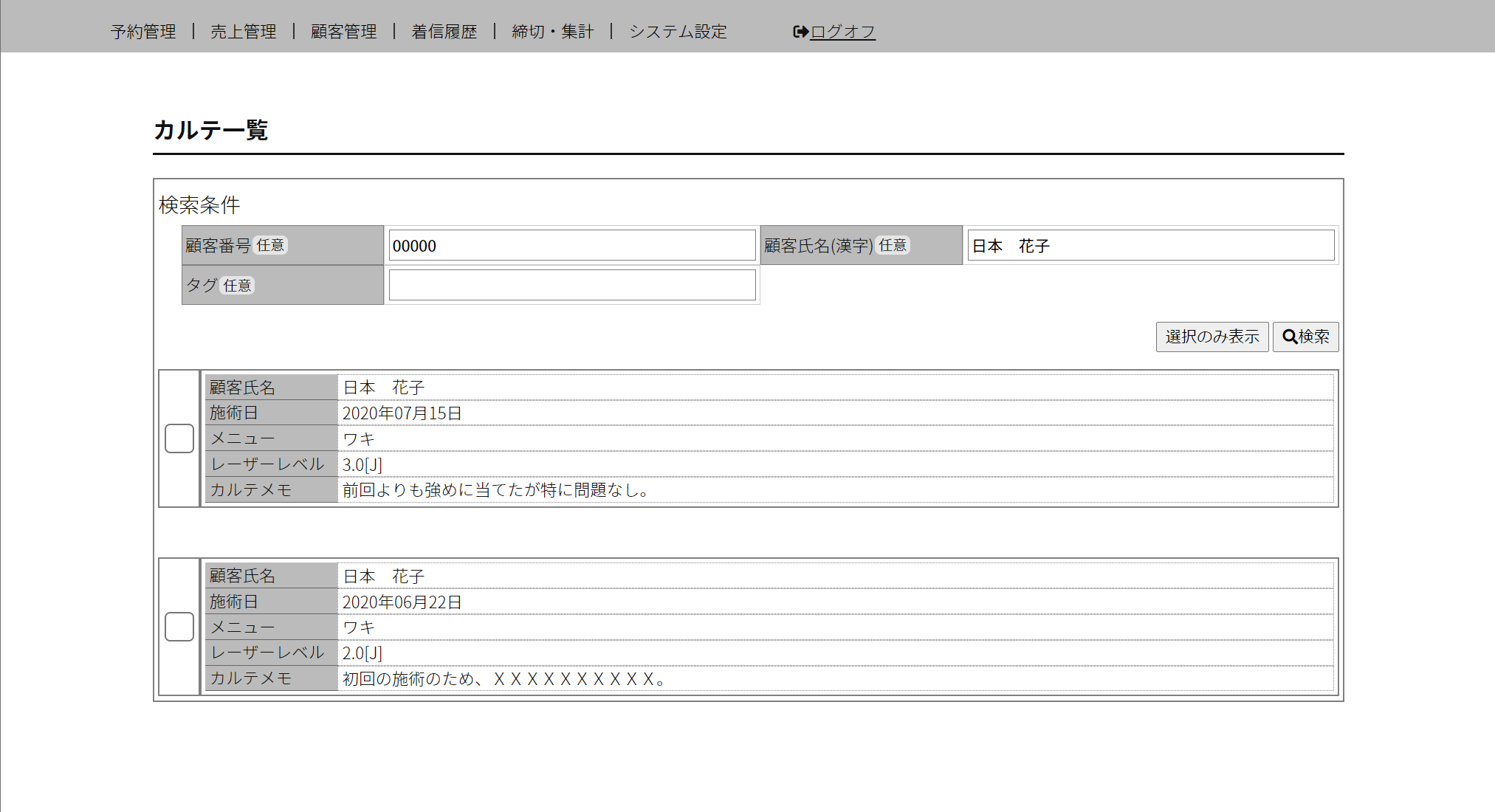Check the record dated 2020年07月15日
Viewport: 1495px width, 812px height.
coord(179,438)
